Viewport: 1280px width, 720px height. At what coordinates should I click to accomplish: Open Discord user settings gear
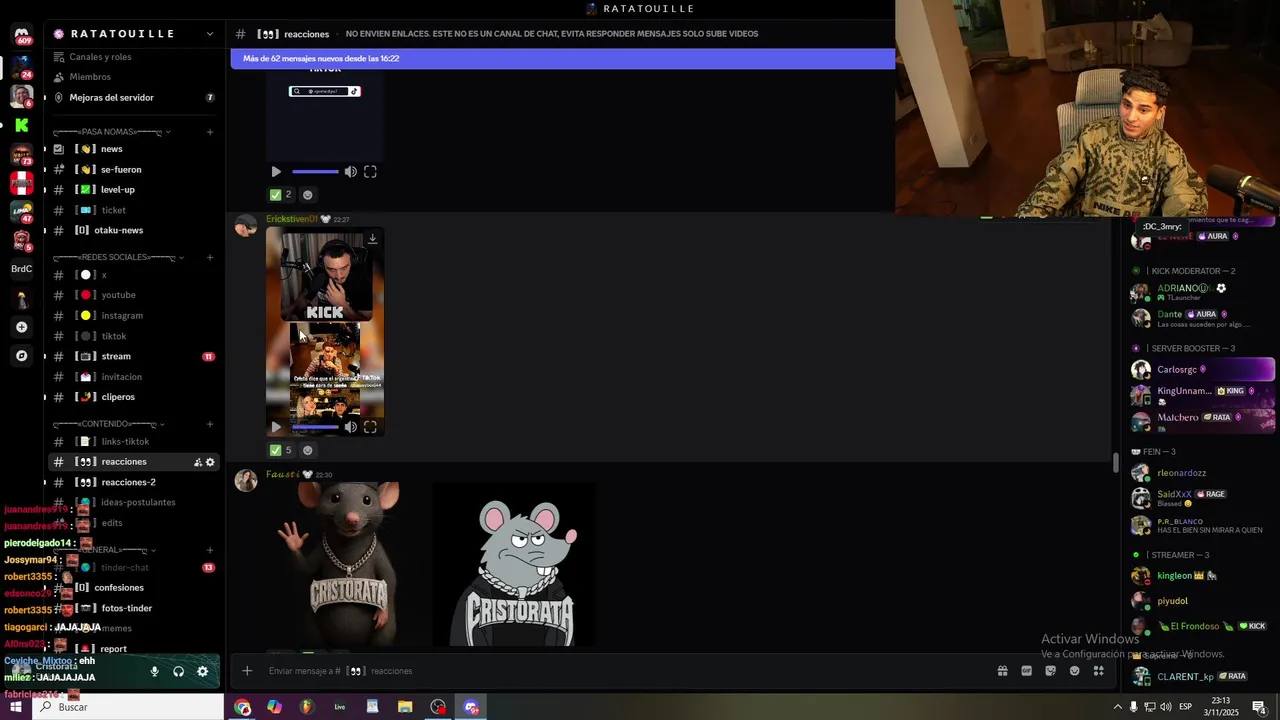(x=202, y=671)
